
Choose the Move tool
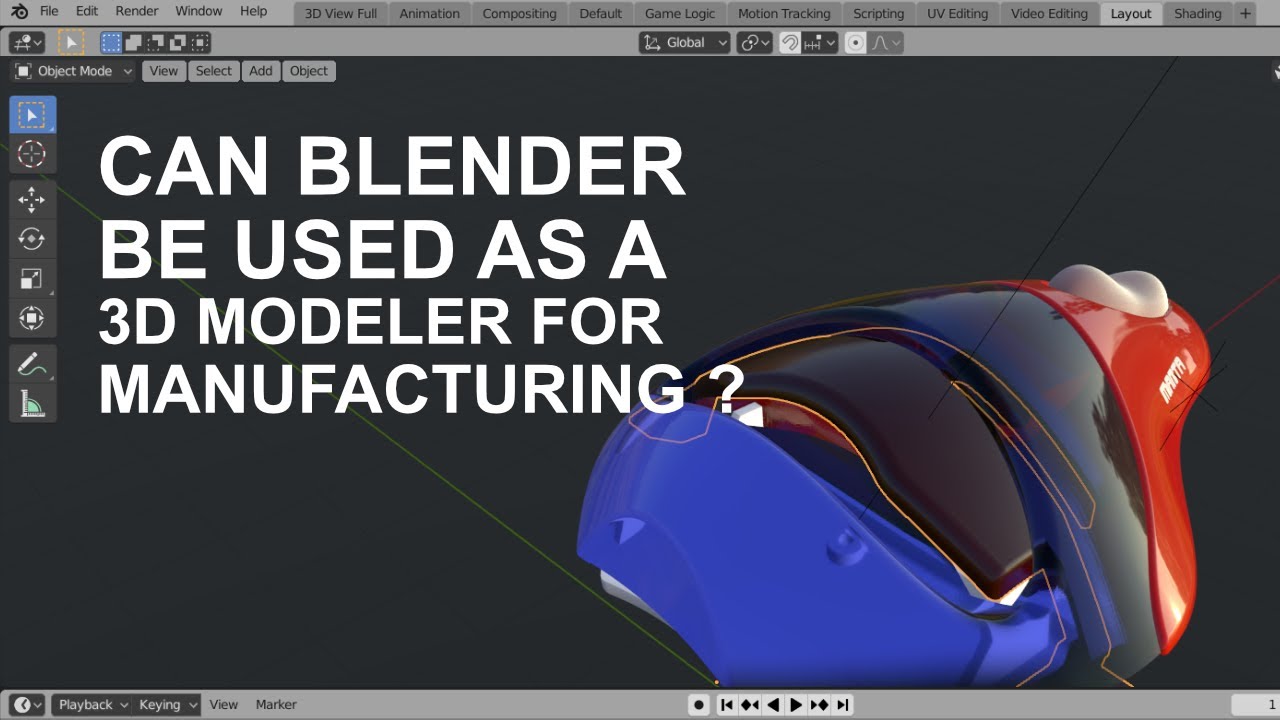coord(32,200)
